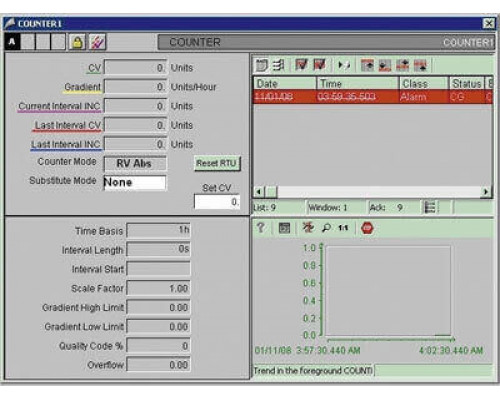Click the question mark help icon in trend toolbar
500x400 pixels.
point(261,228)
